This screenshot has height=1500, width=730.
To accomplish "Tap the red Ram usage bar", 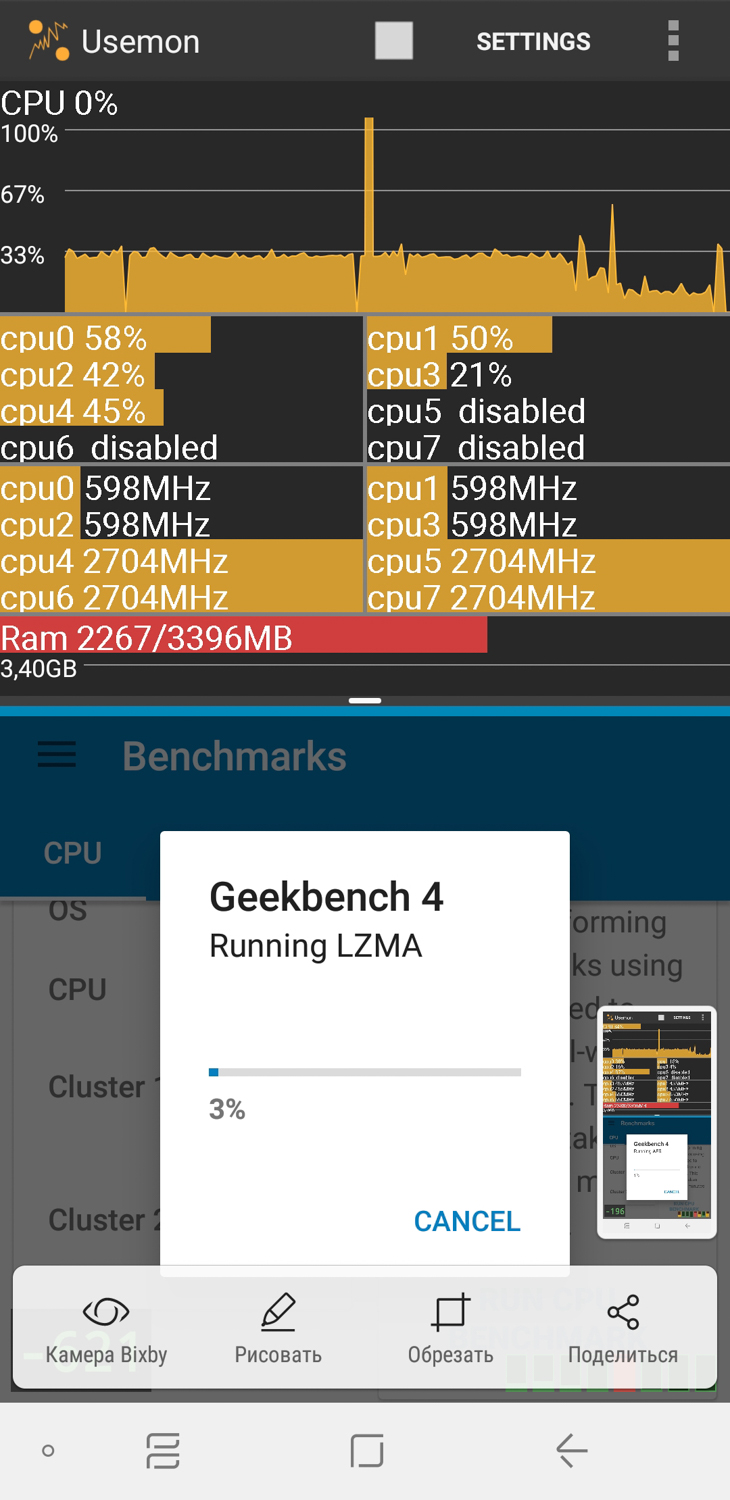I will (243, 636).
